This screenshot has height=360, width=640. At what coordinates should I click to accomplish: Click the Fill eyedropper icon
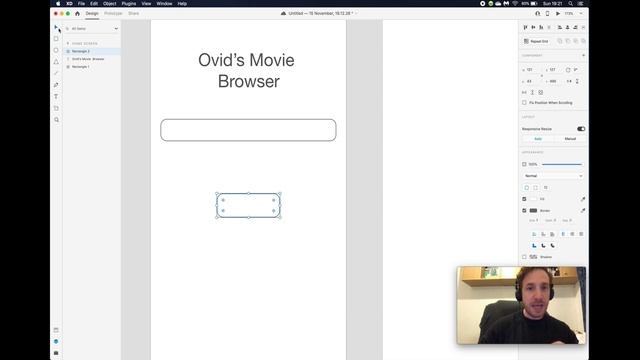[x=583, y=199]
